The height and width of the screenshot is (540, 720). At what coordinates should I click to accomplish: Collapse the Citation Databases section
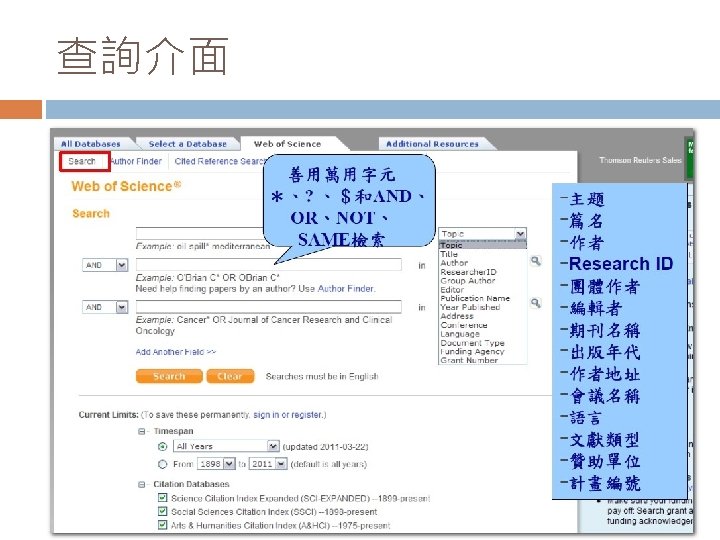tap(142, 484)
